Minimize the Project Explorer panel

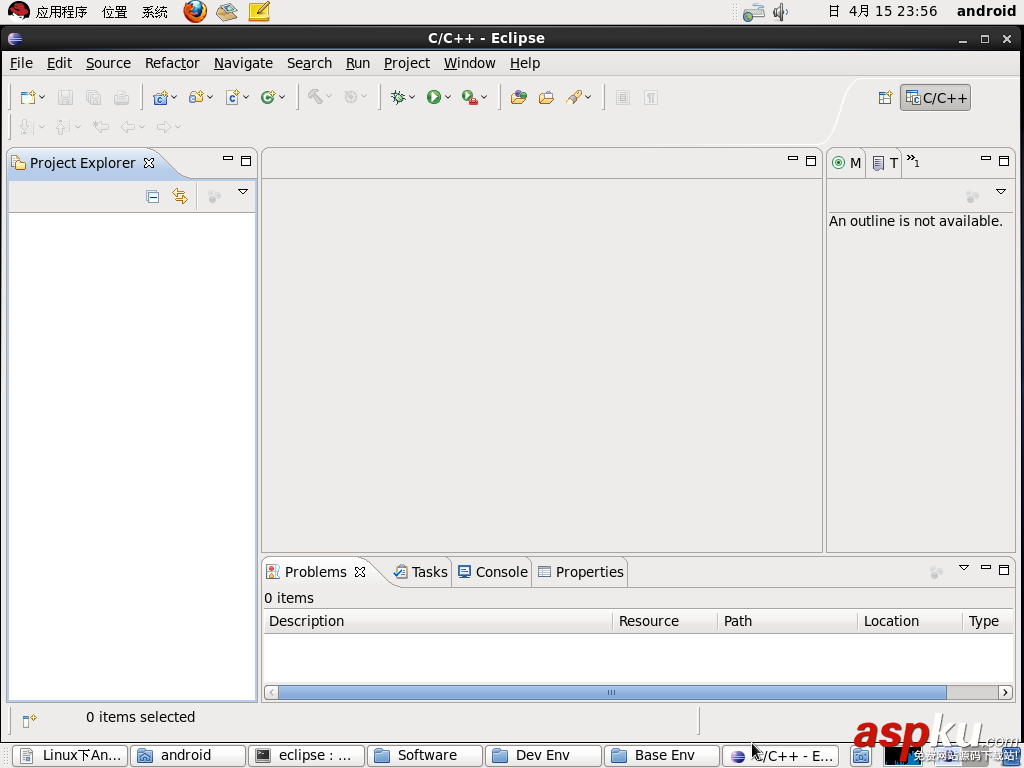click(x=228, y=158)
